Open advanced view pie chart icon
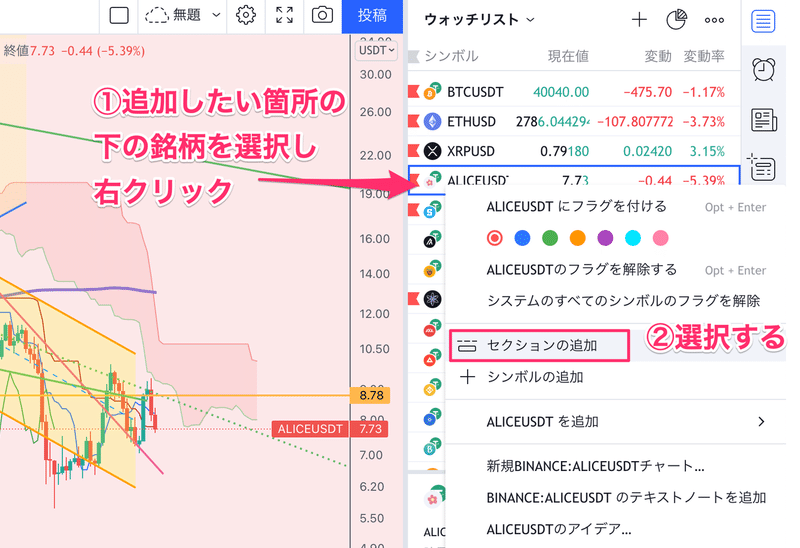This screenshot has height=548, width=800. [676, 20]
